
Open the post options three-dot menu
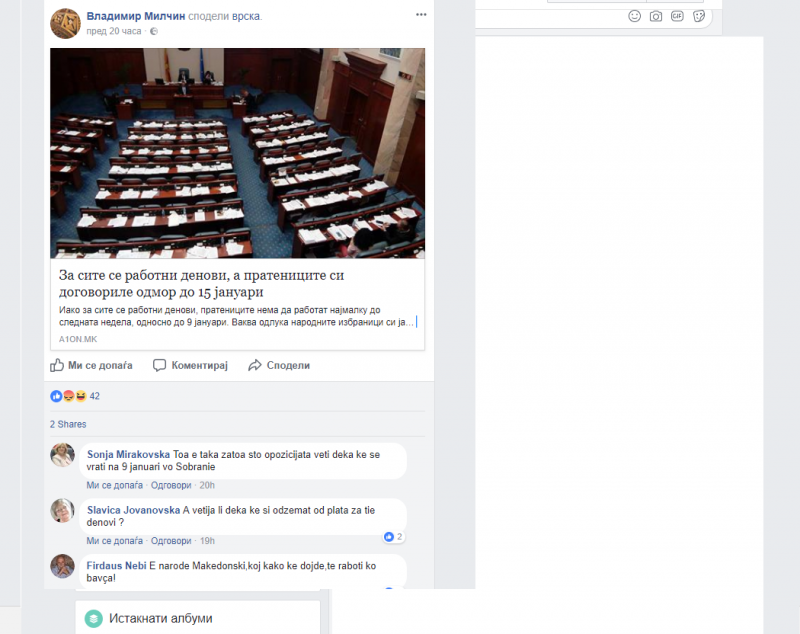(421, 15)
